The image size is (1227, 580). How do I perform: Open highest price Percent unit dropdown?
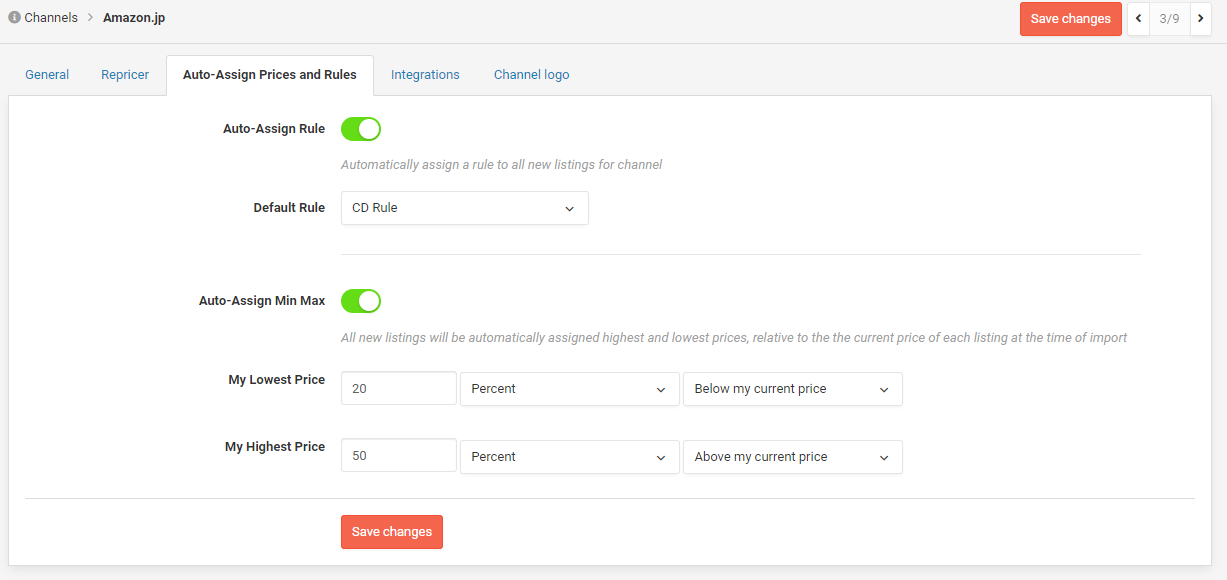coord(569,456)
